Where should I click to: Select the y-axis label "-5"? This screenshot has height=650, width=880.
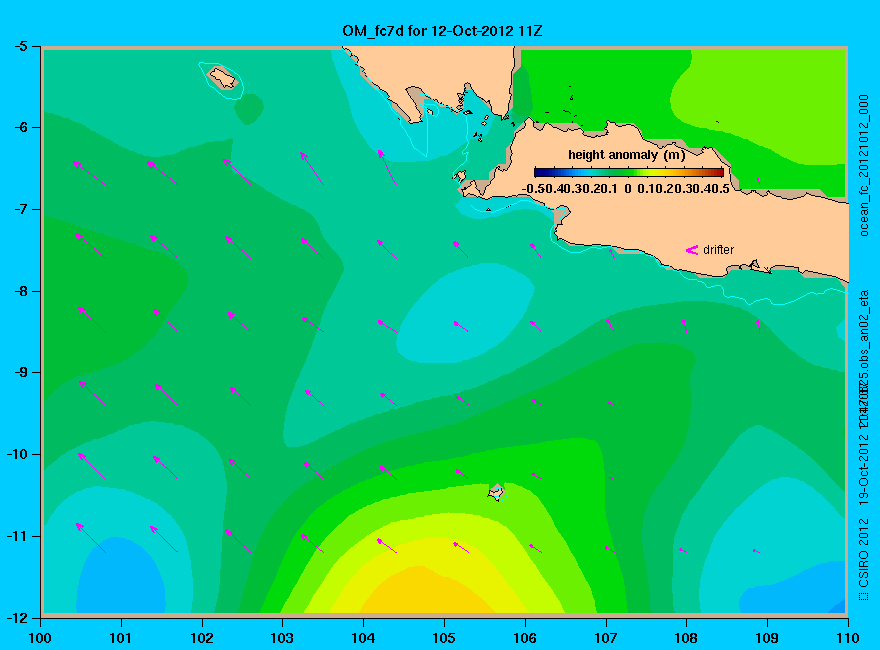[20, 46]
